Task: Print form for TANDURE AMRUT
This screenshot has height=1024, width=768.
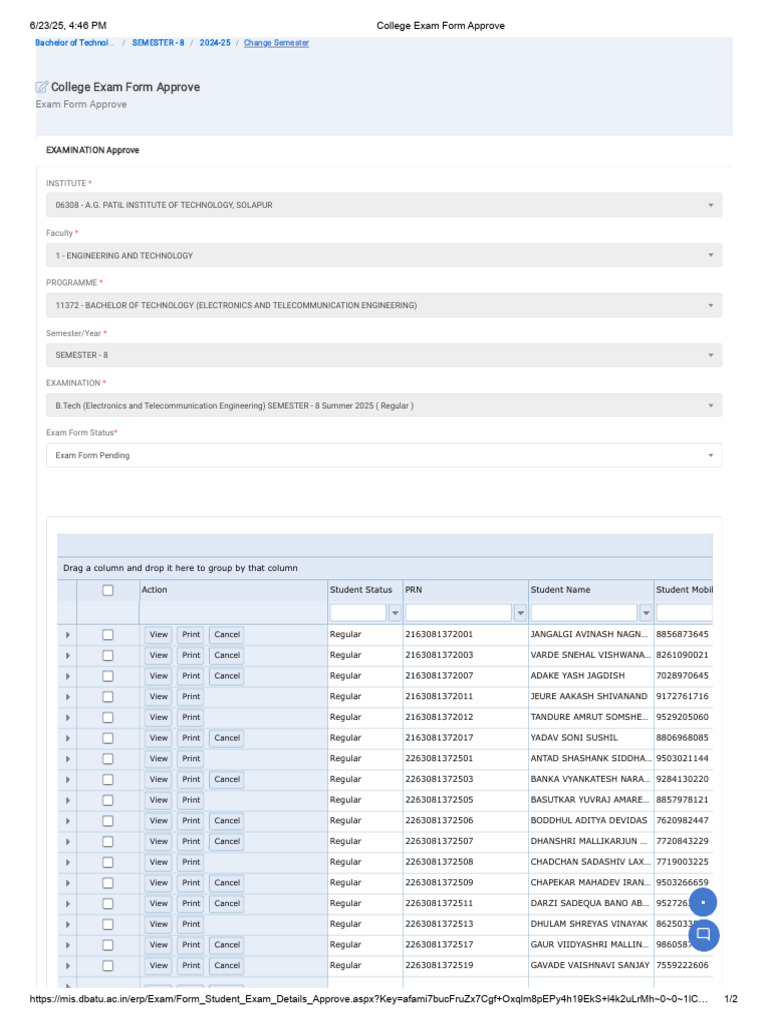Action: tap(191, 717)
